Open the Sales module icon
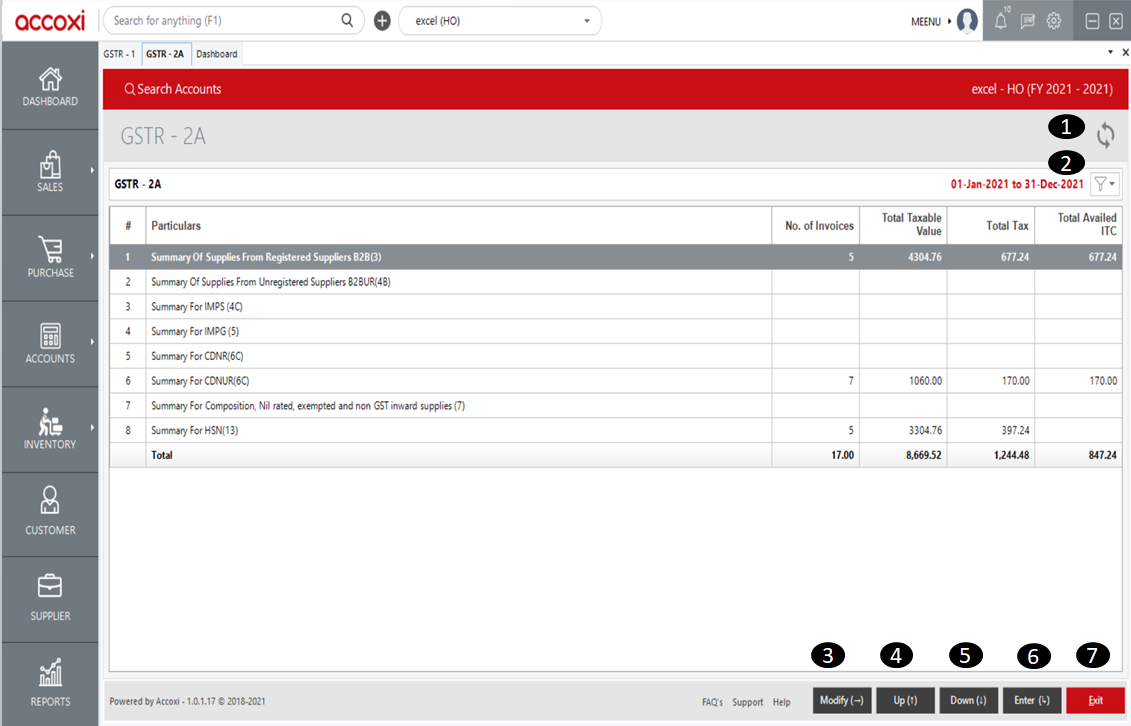The image size is (1131, 726). (x=50, y=164)
